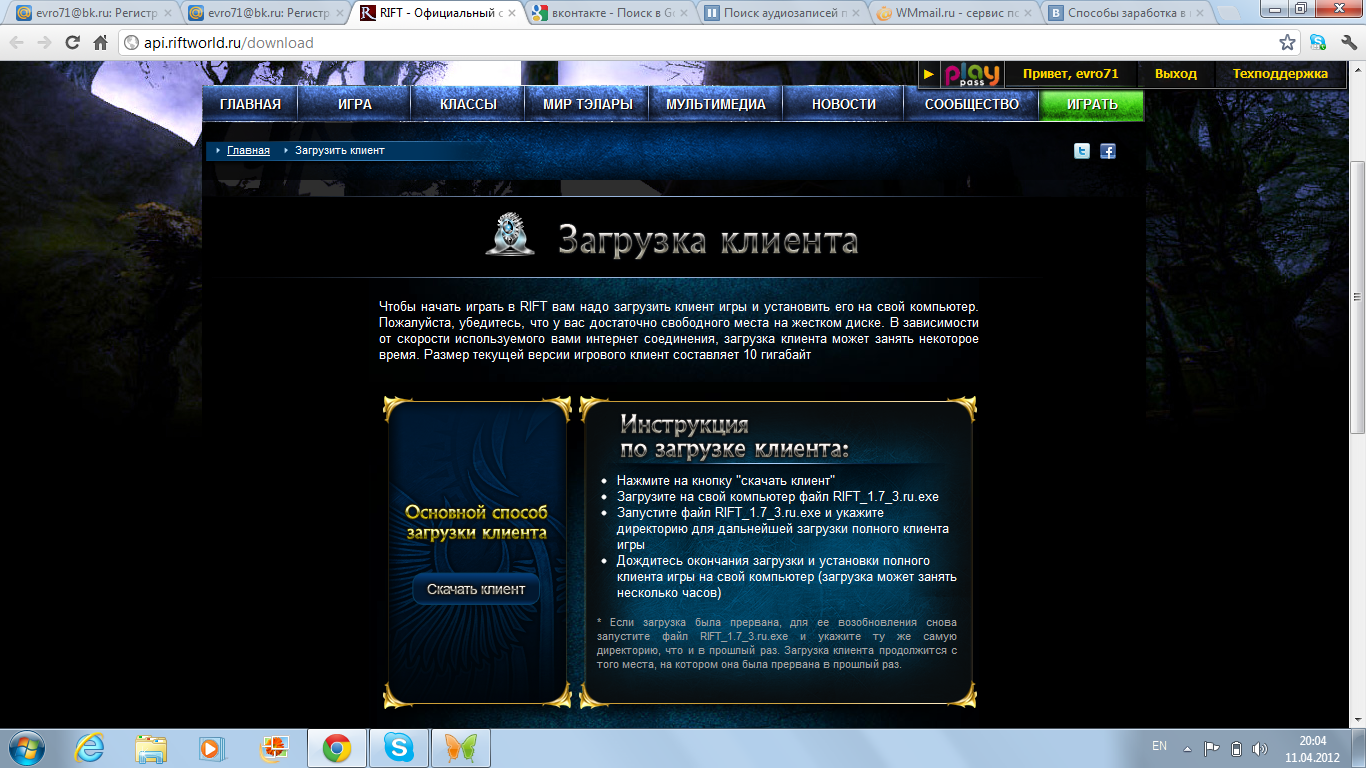
Task: Open the Twitter icon link
Action: tap(1082, 151)
